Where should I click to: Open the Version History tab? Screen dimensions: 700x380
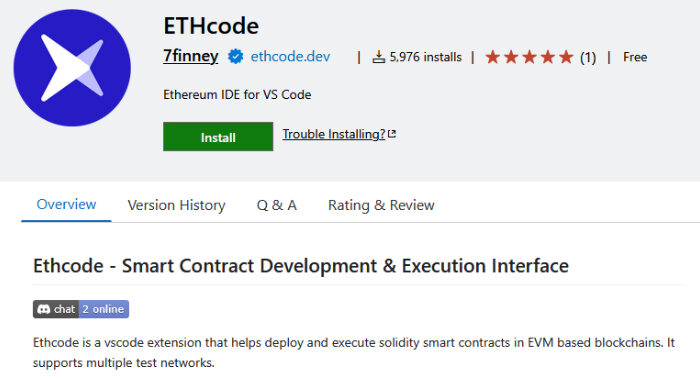click(176, 205)
